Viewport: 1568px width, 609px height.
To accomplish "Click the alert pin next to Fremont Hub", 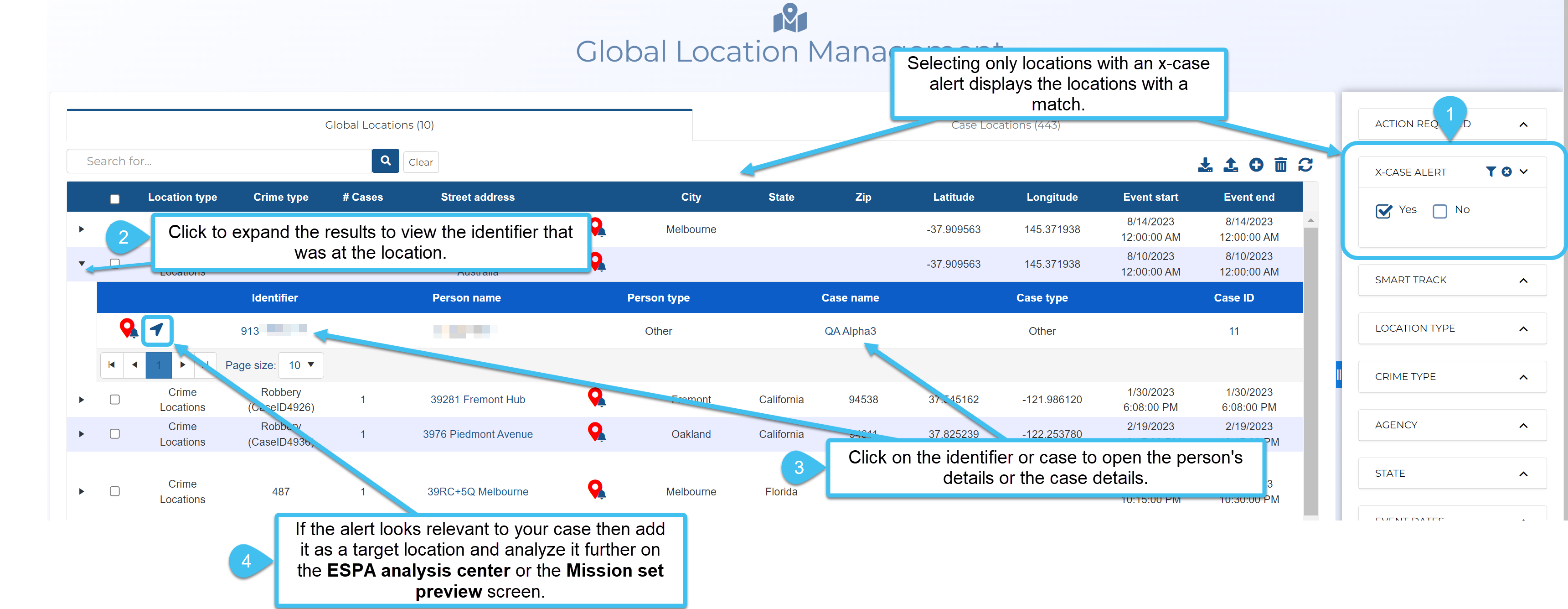I will pyautogui.click(x=596, y=397).
